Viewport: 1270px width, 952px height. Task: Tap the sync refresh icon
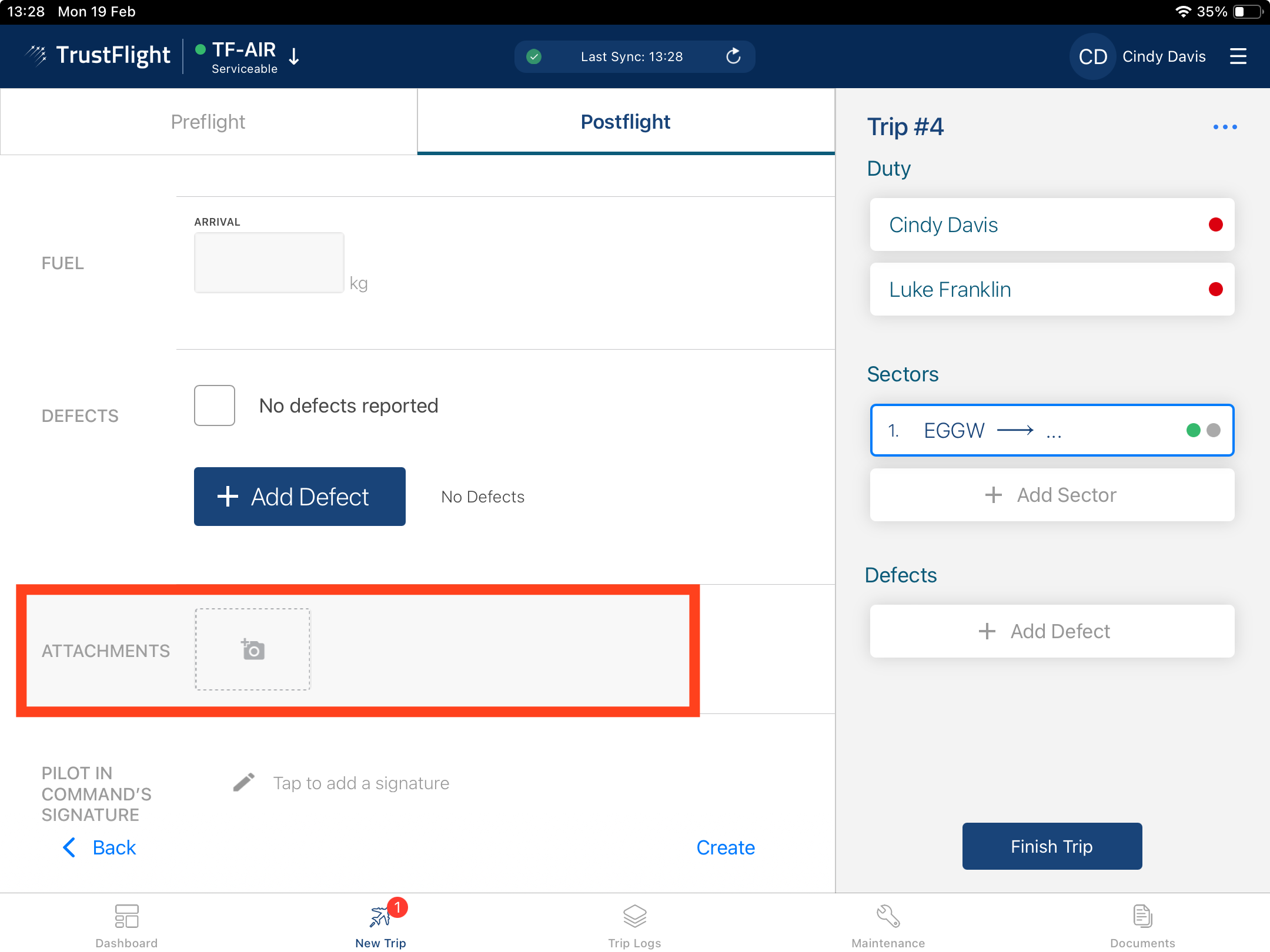pos(733,56)
